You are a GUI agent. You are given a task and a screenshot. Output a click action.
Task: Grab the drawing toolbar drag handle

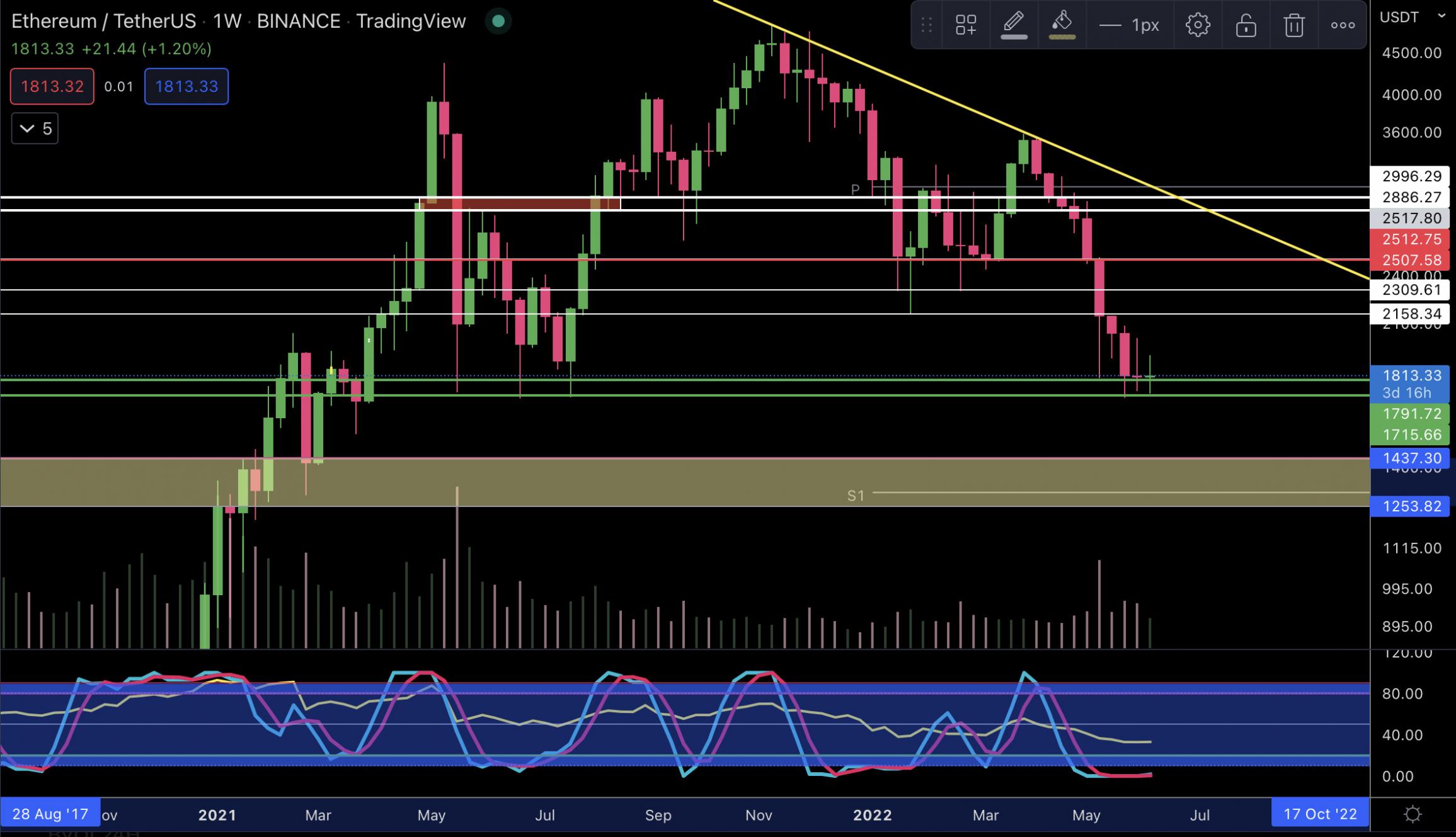click(926, 25)
